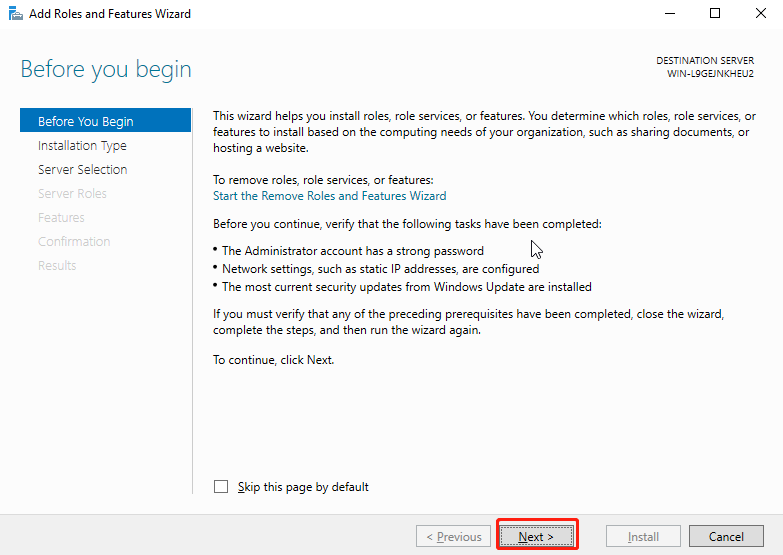Click the Features step in sidebar

(x=61, y=218)
